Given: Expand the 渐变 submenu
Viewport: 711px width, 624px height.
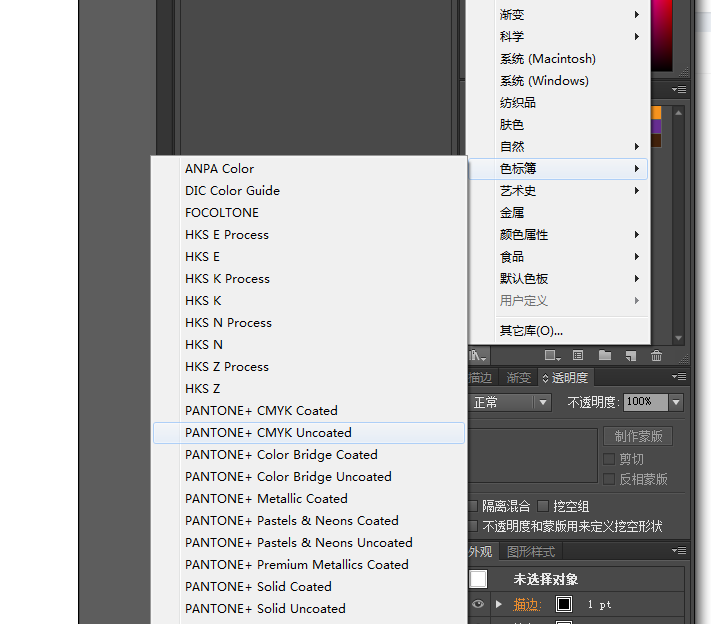Looking at the screenshot, I should [x=559, y=15].
